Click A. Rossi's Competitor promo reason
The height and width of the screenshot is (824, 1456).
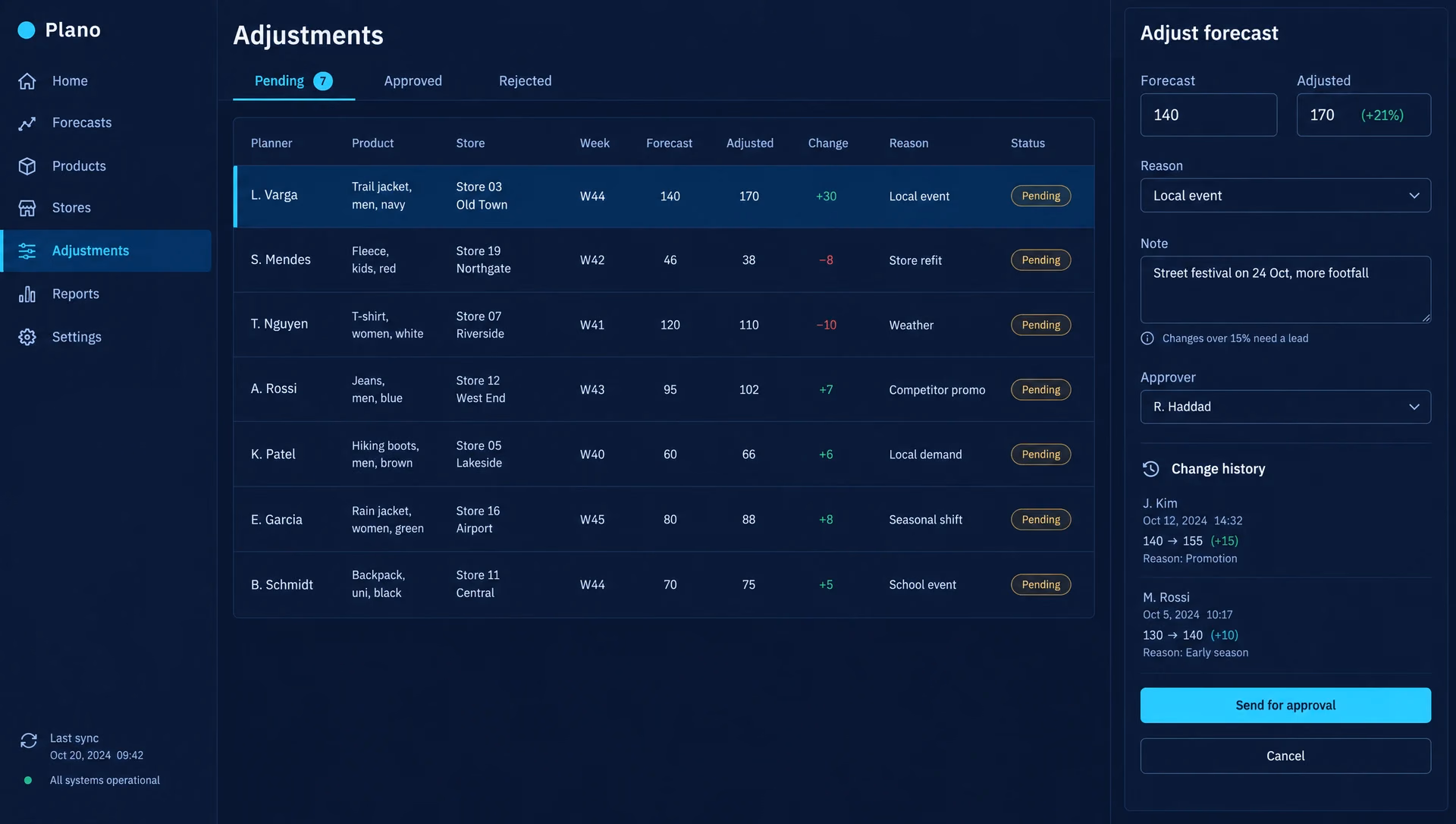(x=937, y=390)
